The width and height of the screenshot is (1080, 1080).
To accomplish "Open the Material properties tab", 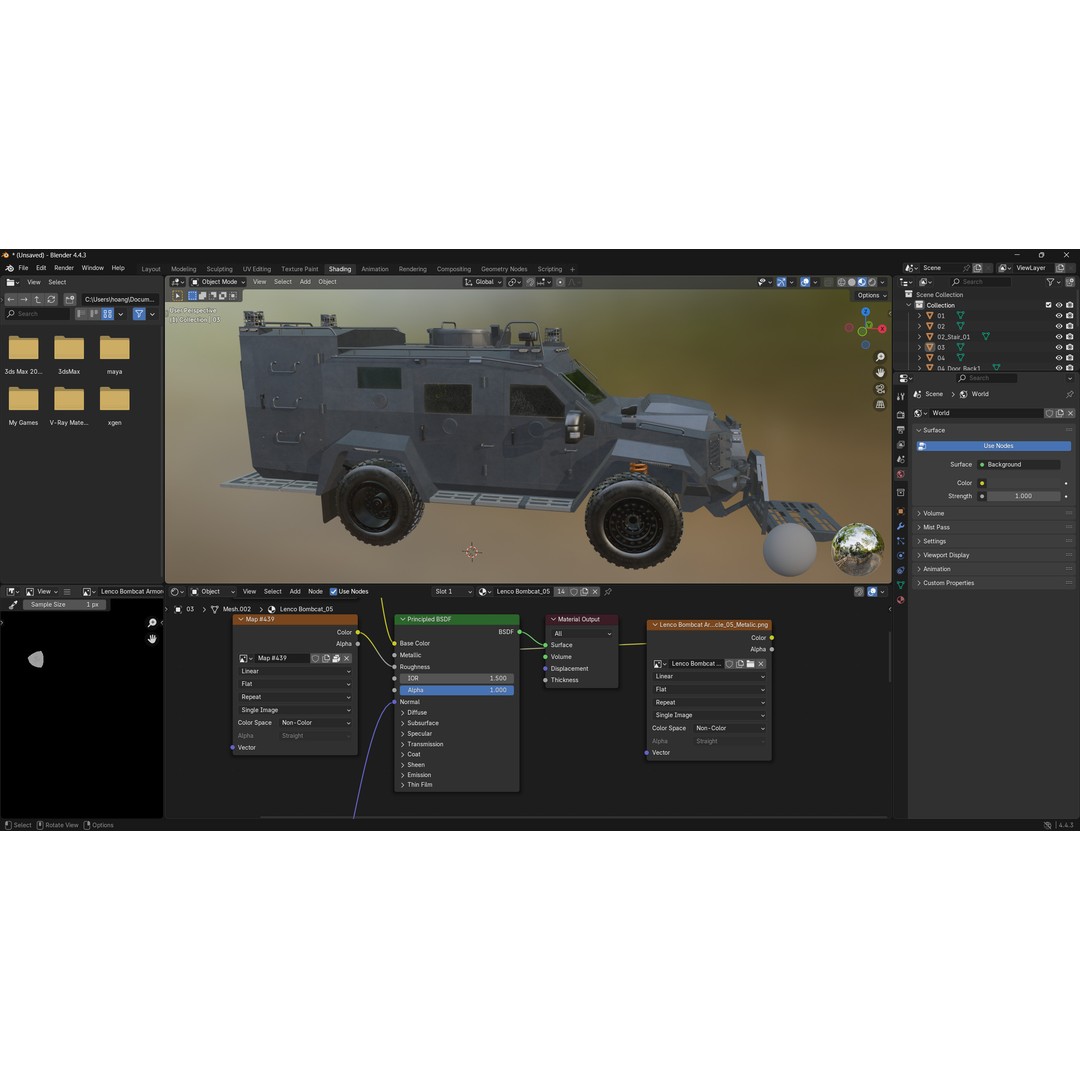I will (900, 600).
